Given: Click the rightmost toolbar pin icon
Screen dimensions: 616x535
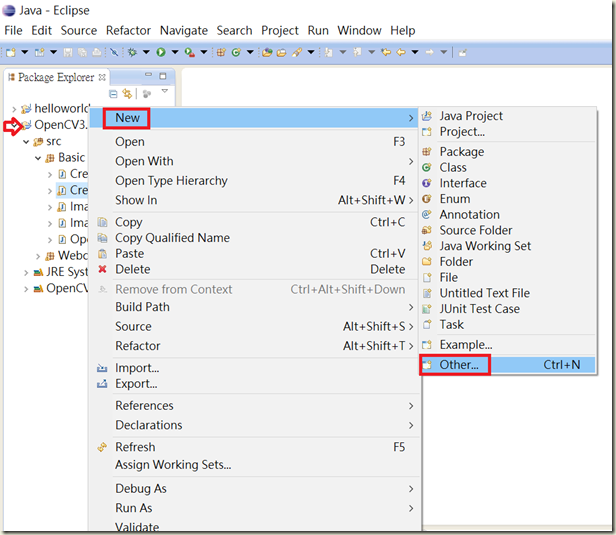Looking at the screenshot, I should click(x=462, y=52).
